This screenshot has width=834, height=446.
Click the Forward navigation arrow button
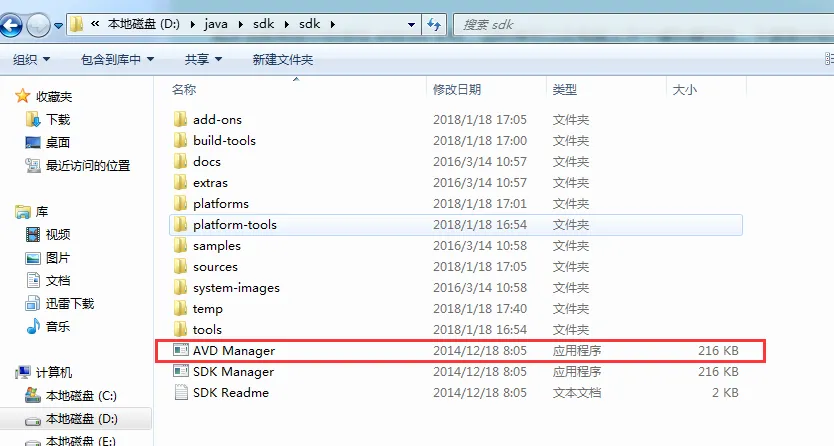pyautogui.click(x=38, y=25)
